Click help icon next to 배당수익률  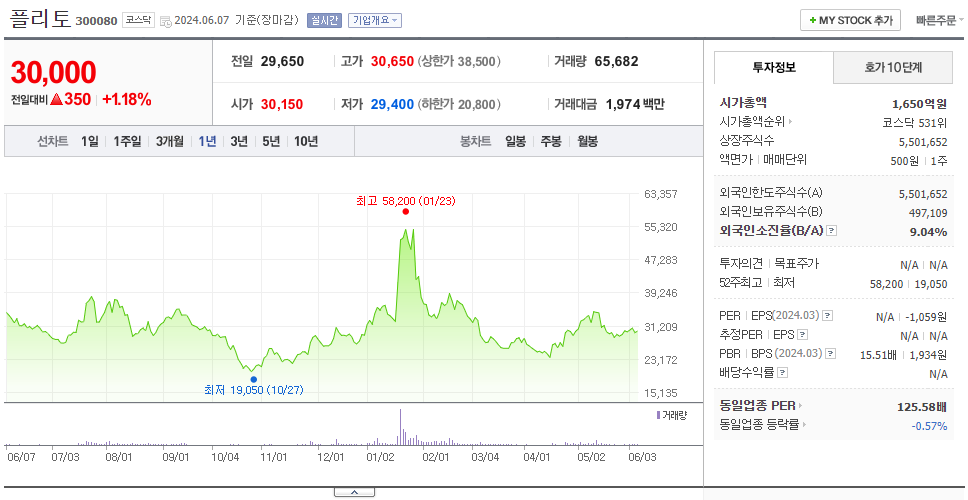point(782,373)
